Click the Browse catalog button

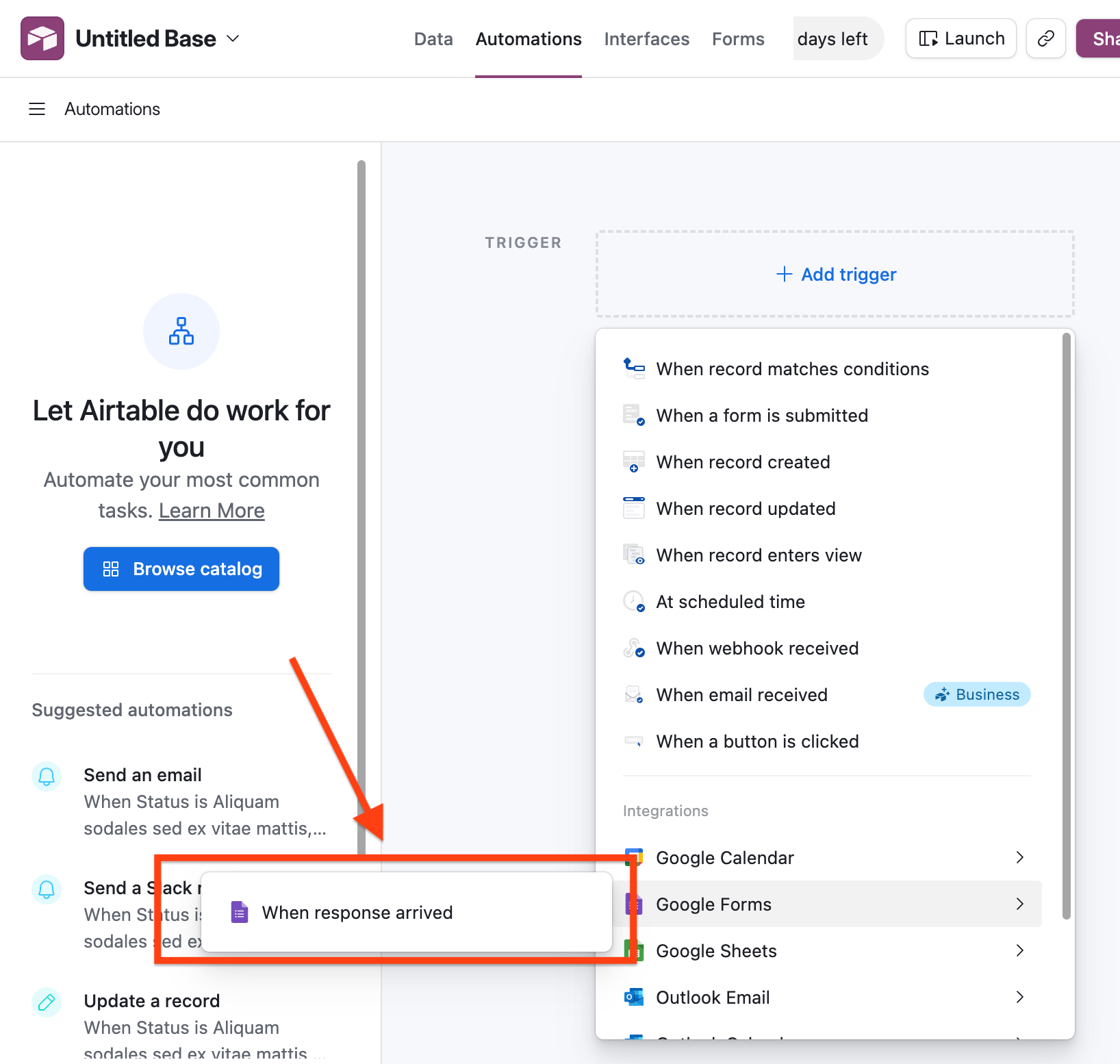pos(181,568)
